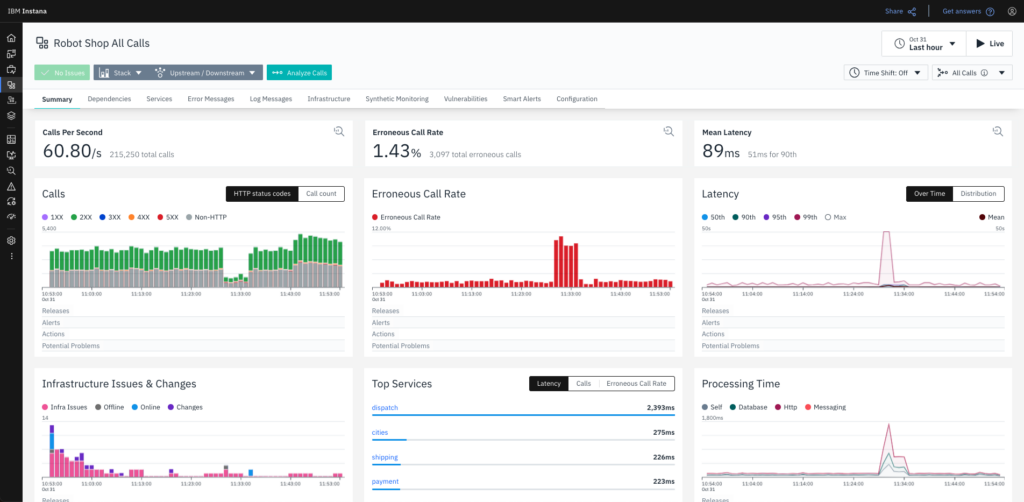Select the highlighted Applications icon in the sidebar
Viewport: 1024px width, 502px height.
pos(11,85)
